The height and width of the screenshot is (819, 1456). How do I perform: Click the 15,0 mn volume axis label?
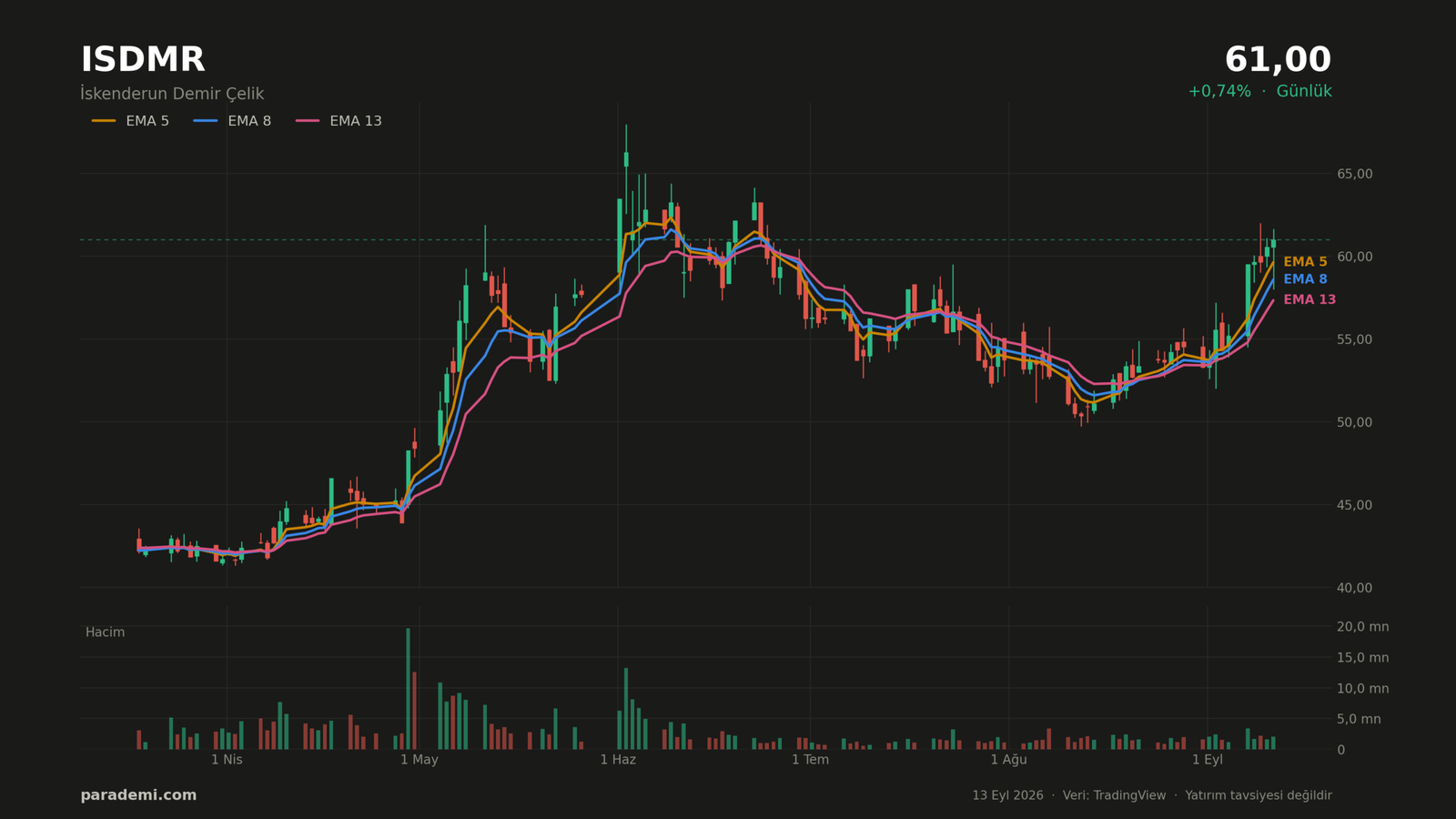point(1362,658)
